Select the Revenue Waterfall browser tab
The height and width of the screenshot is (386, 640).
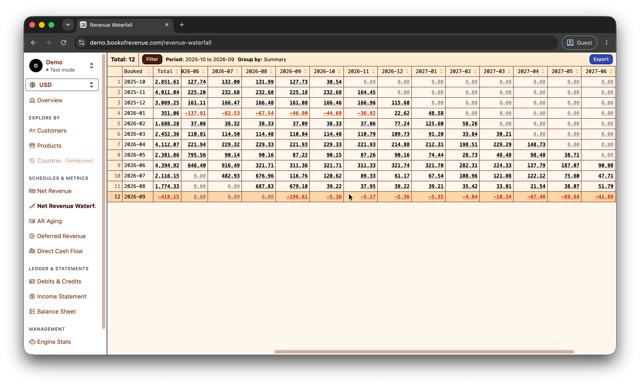tap(124, 25)
